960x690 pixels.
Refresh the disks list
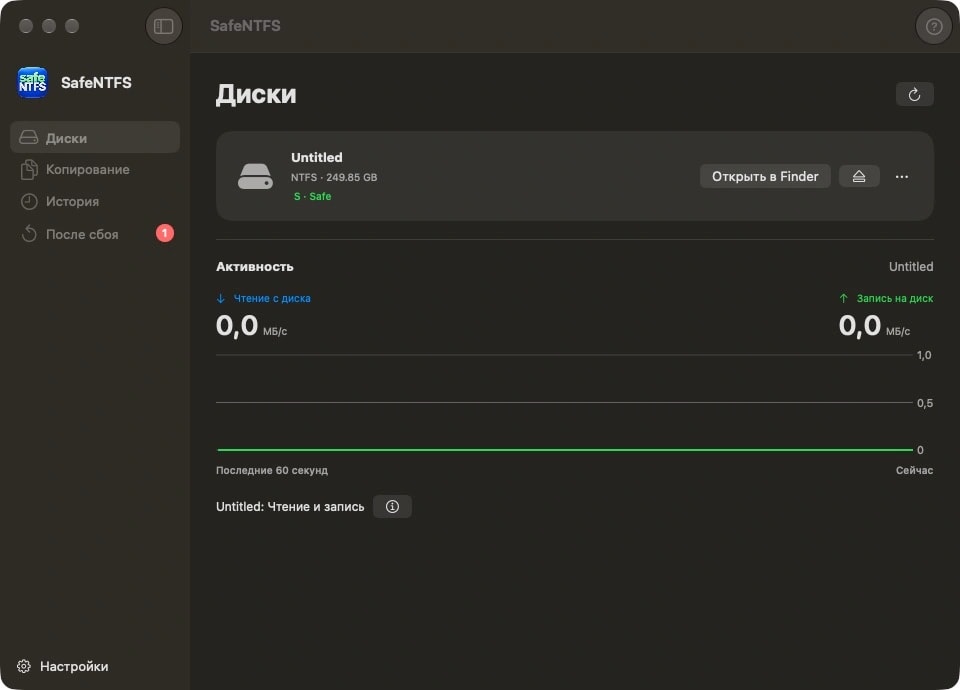(x=914, y=94)
